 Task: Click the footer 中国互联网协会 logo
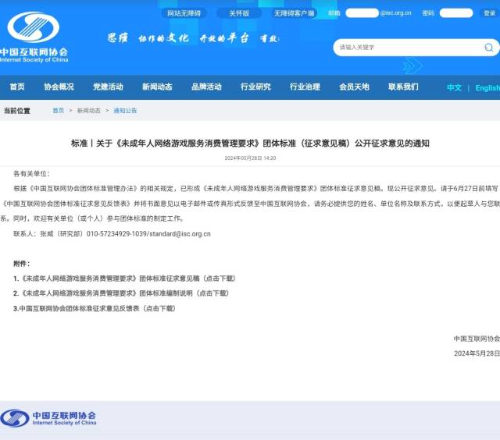click(x=48, y=418)
